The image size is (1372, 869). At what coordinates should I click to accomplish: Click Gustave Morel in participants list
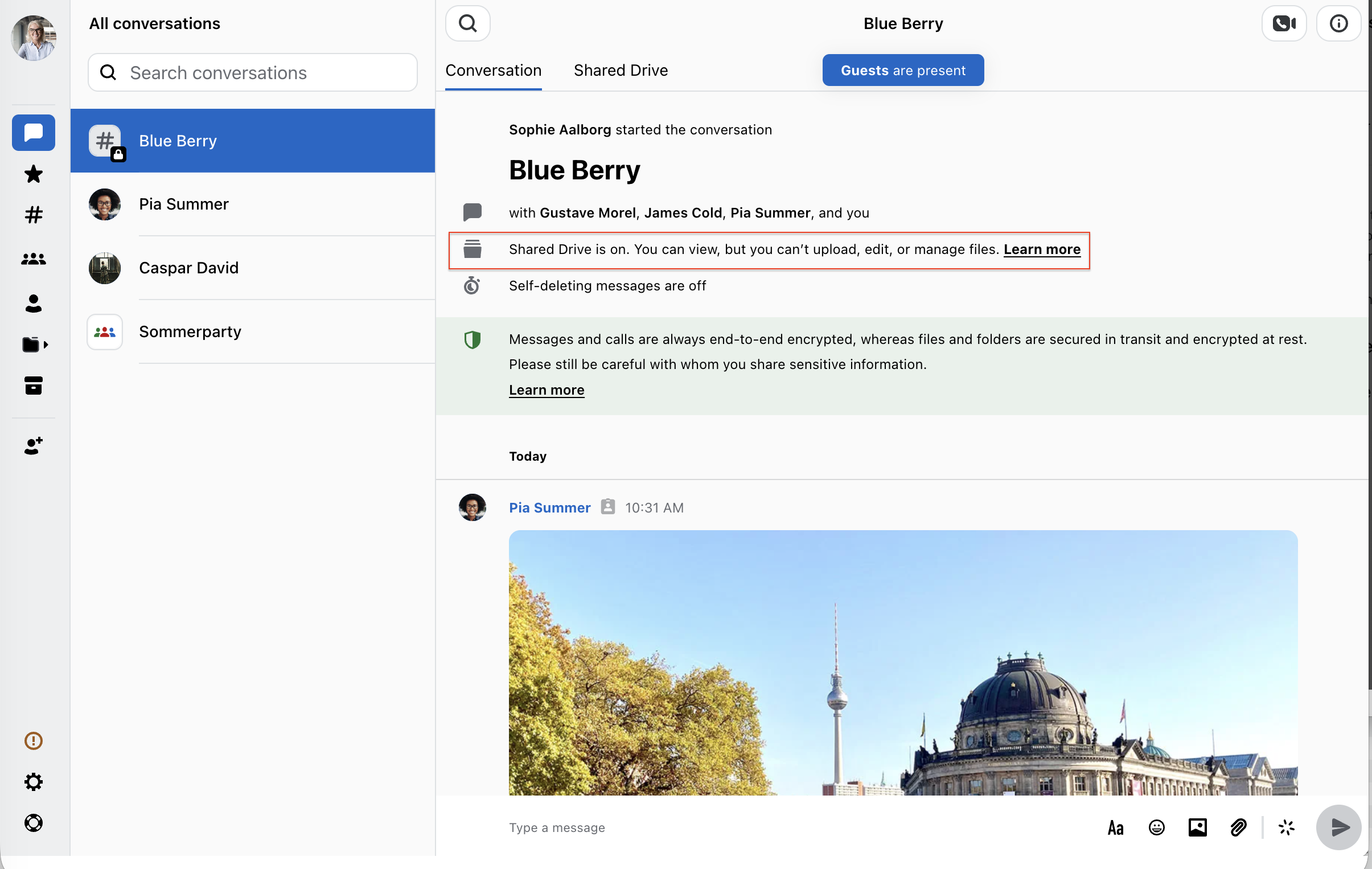click(587, 212)
